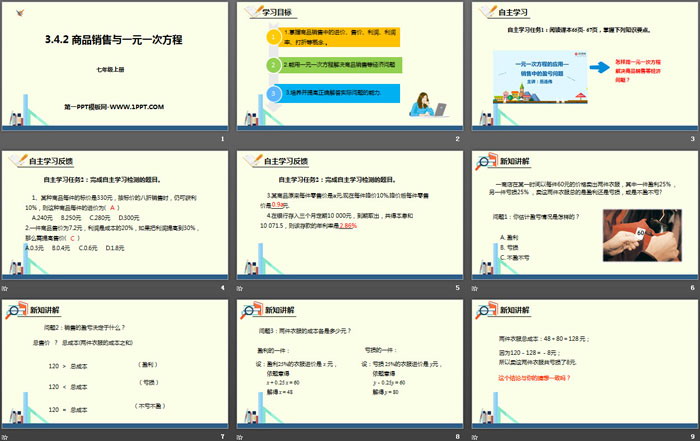Click 问题3 heading text in slide 8
The width and height of the screenshot is (700, 441).
305,331
